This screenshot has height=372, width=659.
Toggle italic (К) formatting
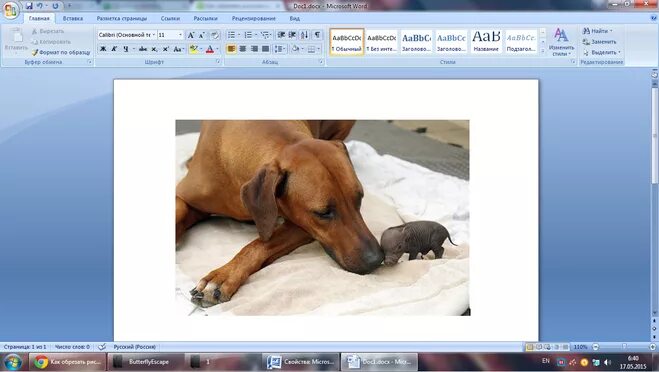click(x=114, y=49)
